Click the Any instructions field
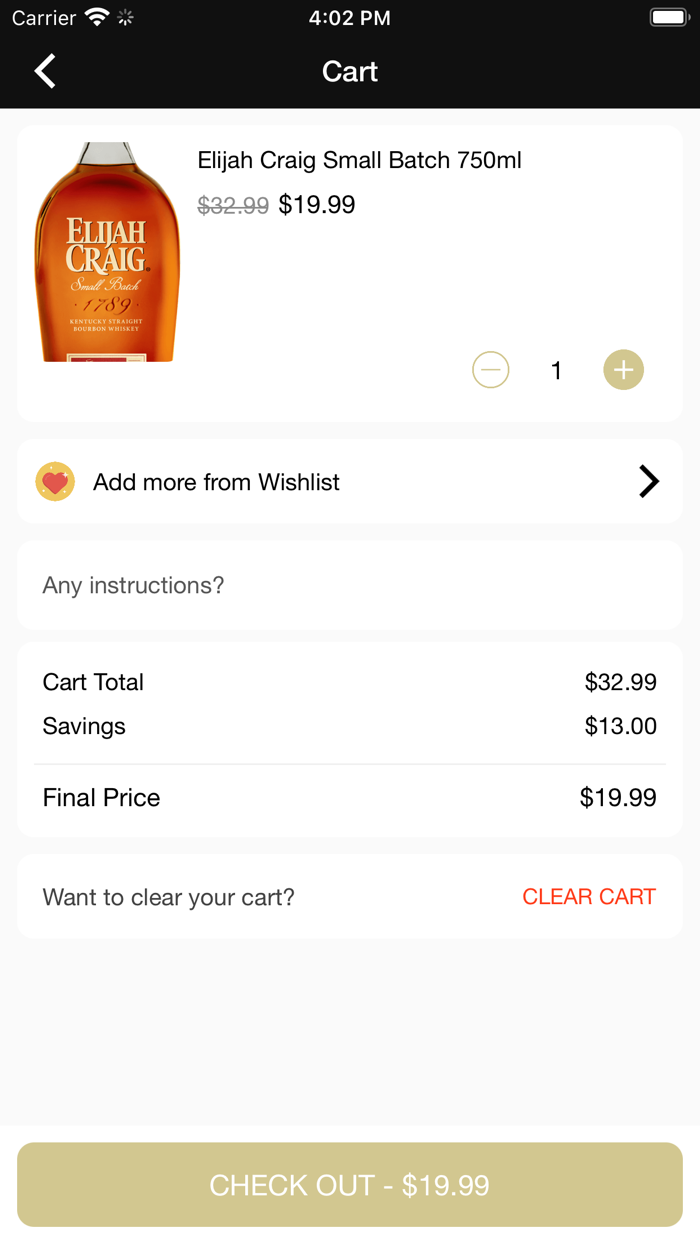Viewport: 700px width, 1244px height. coord(350,585)
